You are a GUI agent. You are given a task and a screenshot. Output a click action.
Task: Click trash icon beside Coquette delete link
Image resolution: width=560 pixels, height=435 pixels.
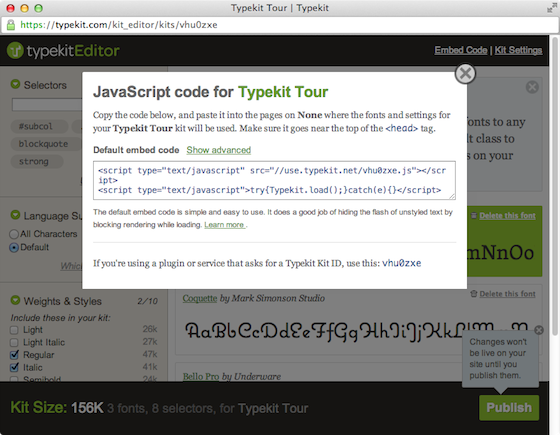coord(474,294)
